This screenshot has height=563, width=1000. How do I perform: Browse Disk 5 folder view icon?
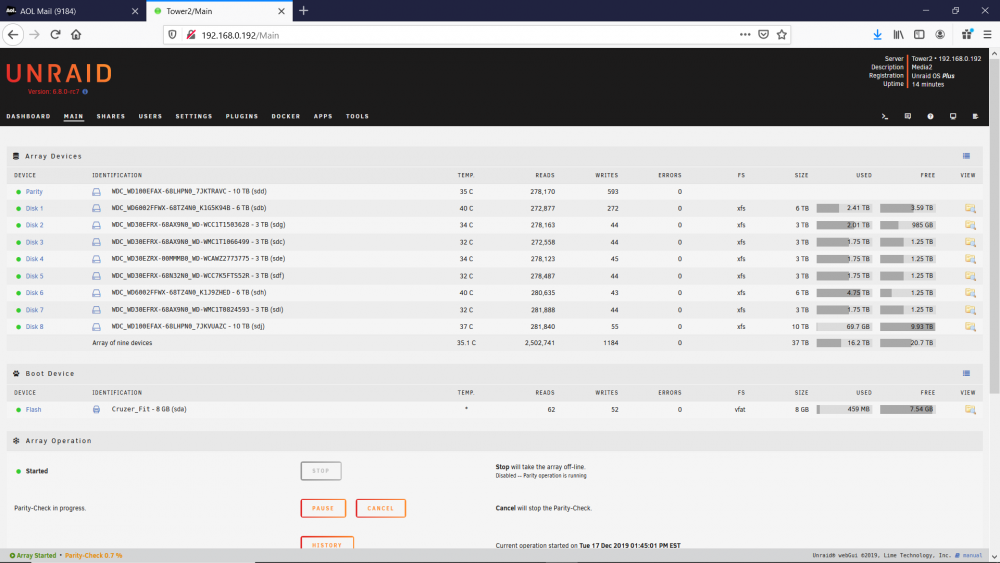(970, 276)
